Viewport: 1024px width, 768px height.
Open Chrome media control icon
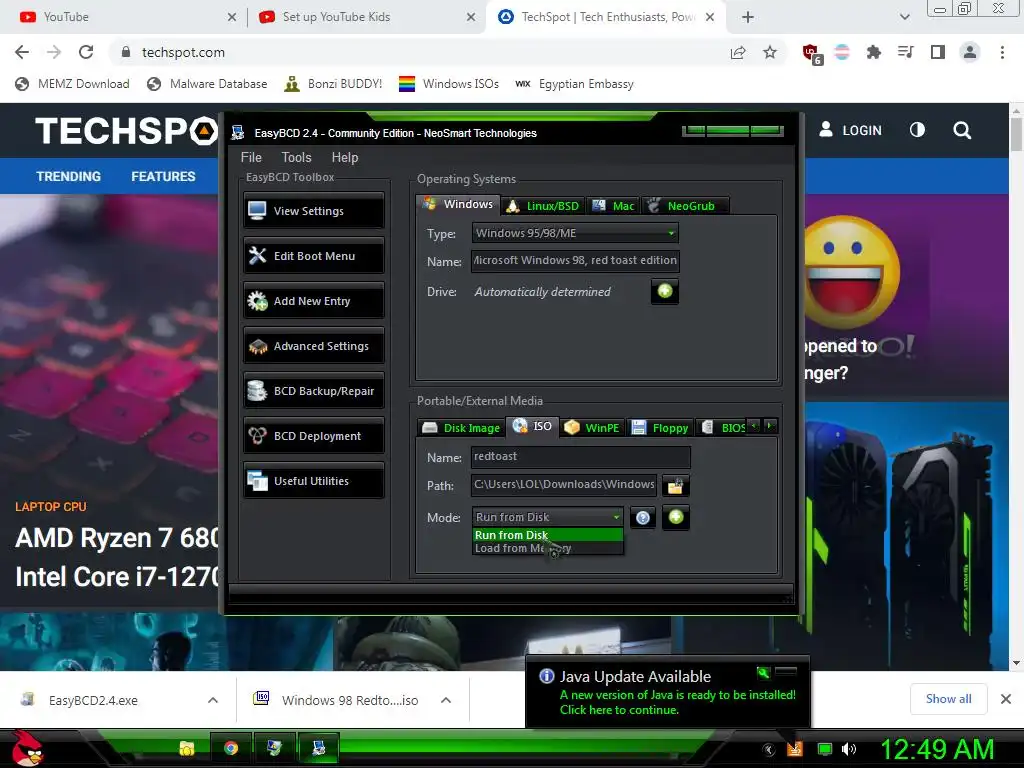(905, 52)
